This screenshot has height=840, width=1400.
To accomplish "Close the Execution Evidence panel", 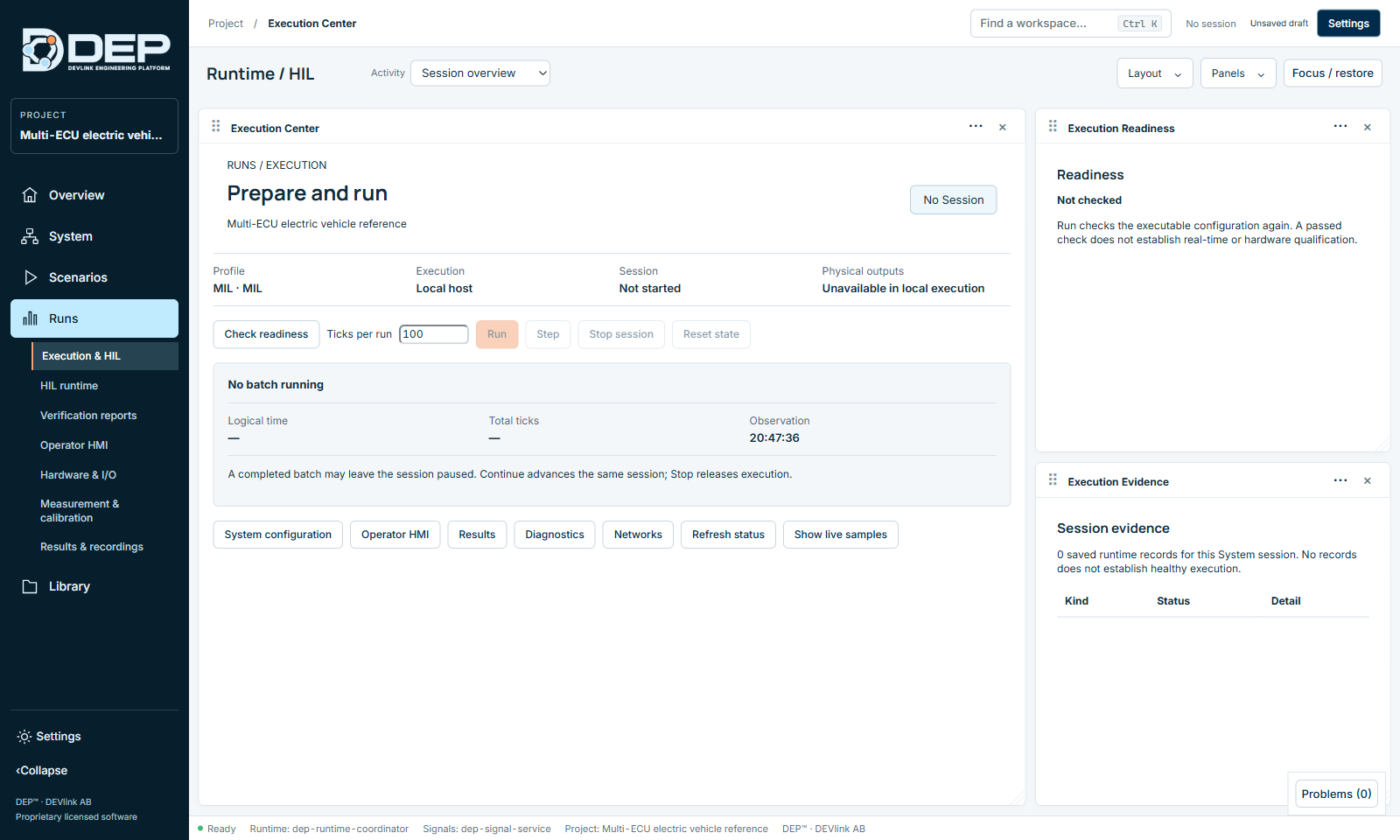I will 1368,481.
